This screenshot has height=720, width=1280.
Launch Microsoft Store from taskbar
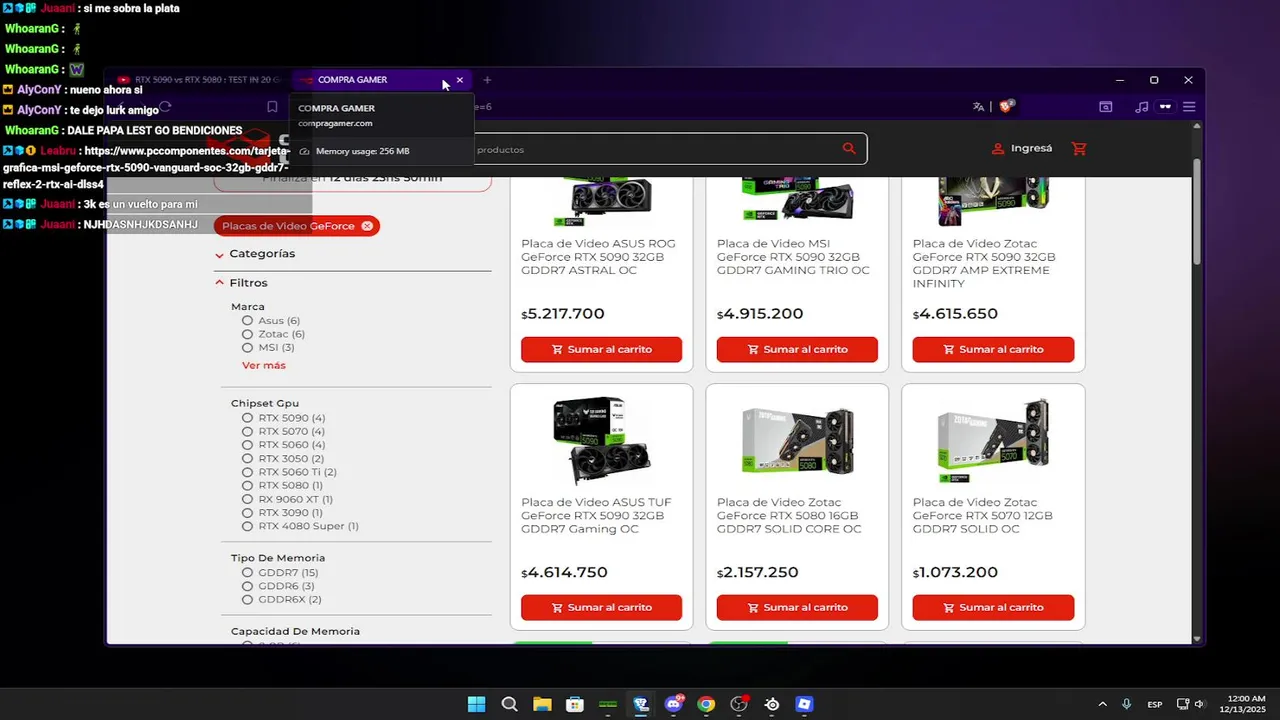coord(575,704)
